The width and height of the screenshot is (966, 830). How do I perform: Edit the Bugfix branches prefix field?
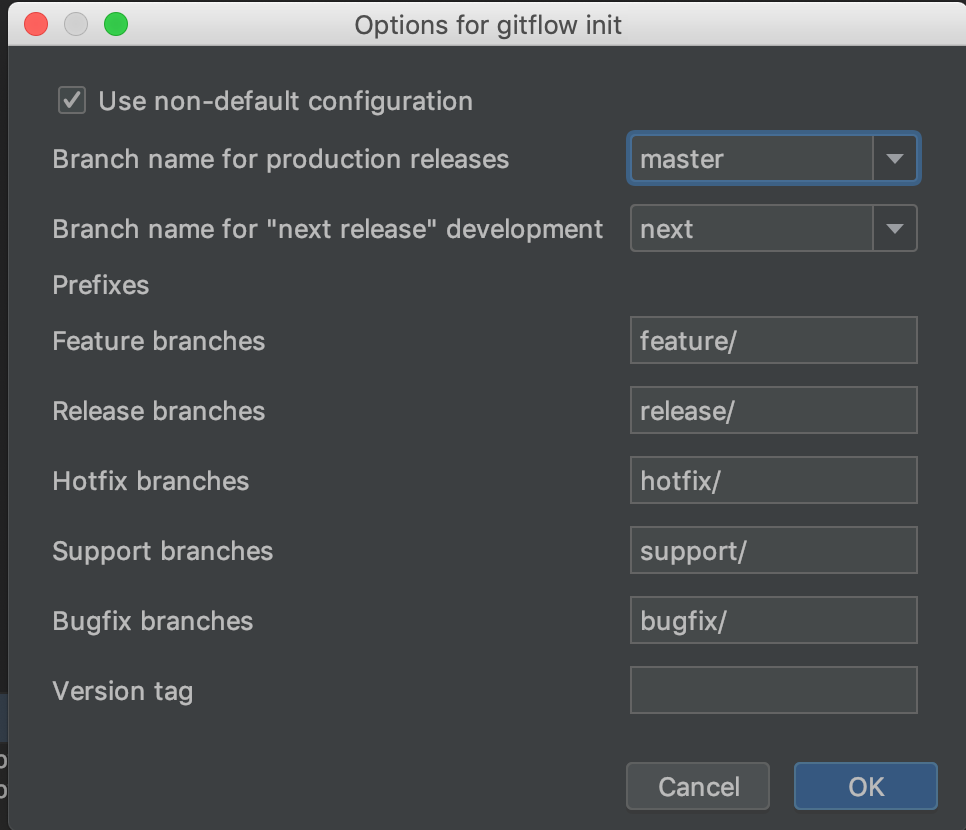coord(774,620)
